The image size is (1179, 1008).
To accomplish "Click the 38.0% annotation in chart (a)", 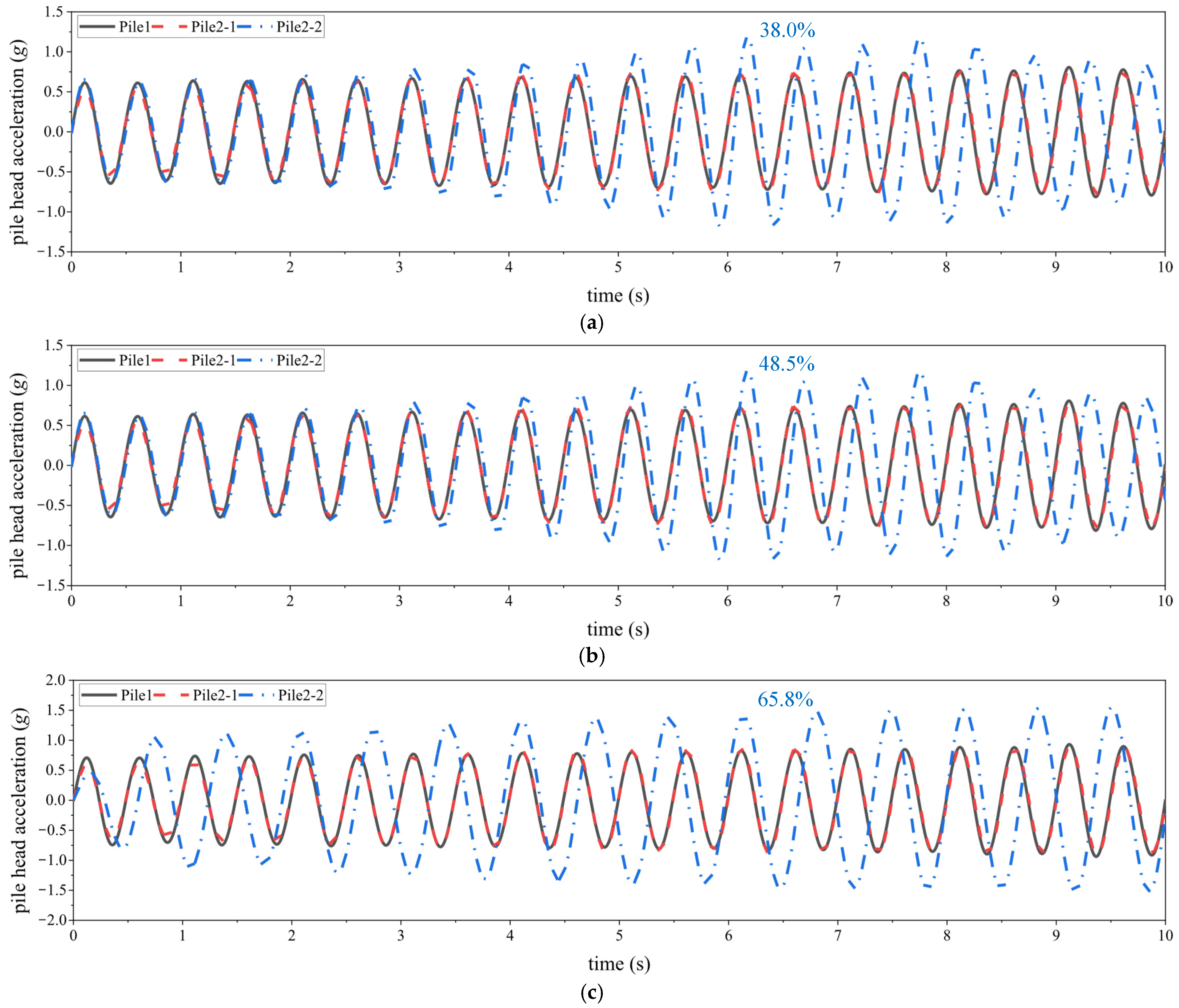I will 787,29.
